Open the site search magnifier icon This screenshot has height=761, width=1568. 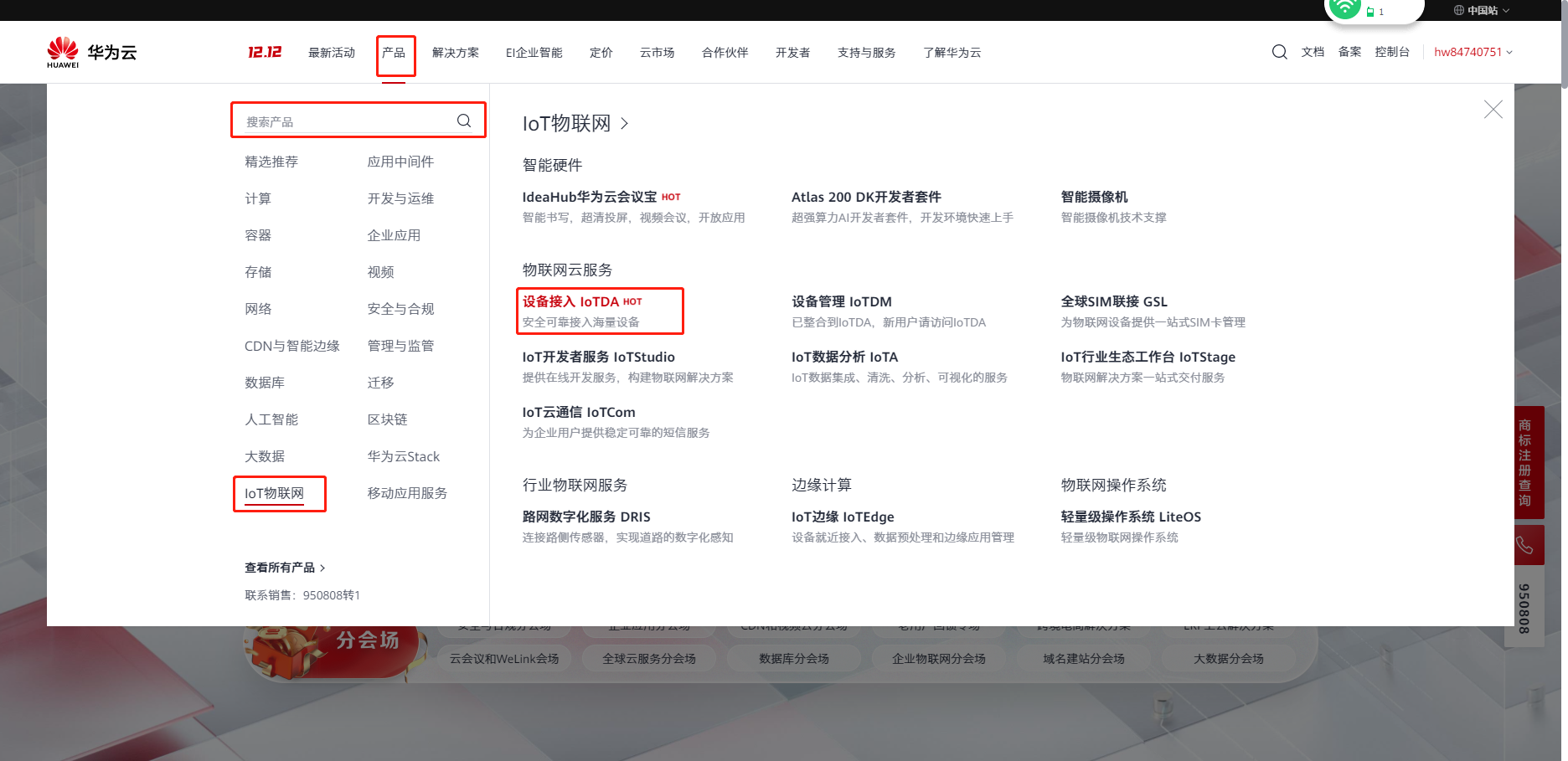click(x=1279, y=52)
